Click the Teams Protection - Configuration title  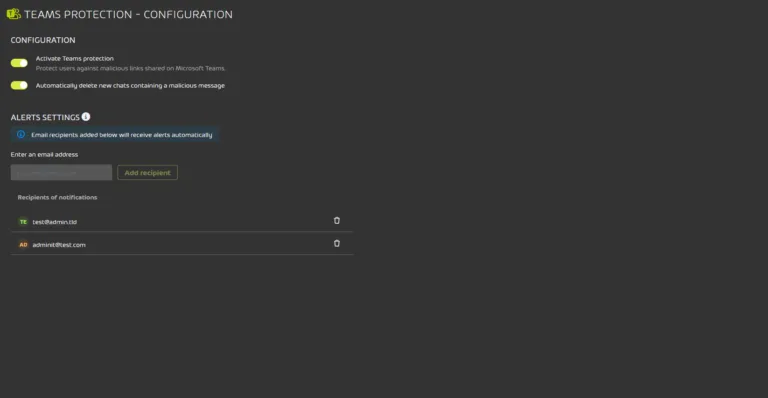(128, 14)
